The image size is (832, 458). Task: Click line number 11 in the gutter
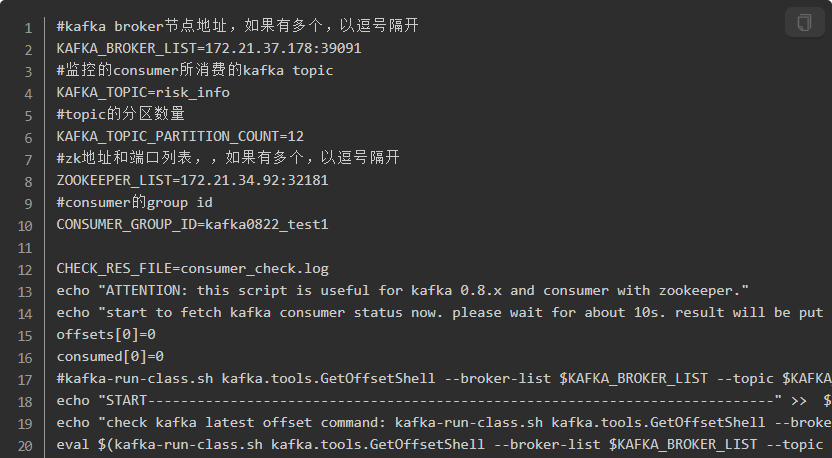[x=25, y=248]
